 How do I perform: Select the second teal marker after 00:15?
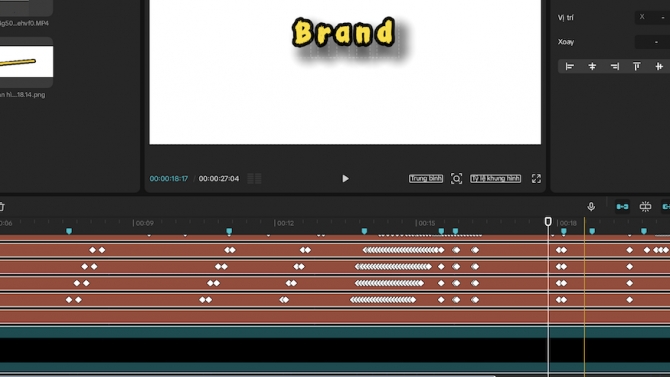coord(455,231)
